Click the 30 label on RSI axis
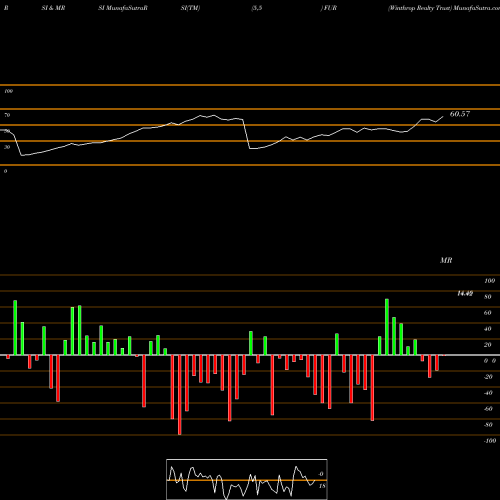 7,147
